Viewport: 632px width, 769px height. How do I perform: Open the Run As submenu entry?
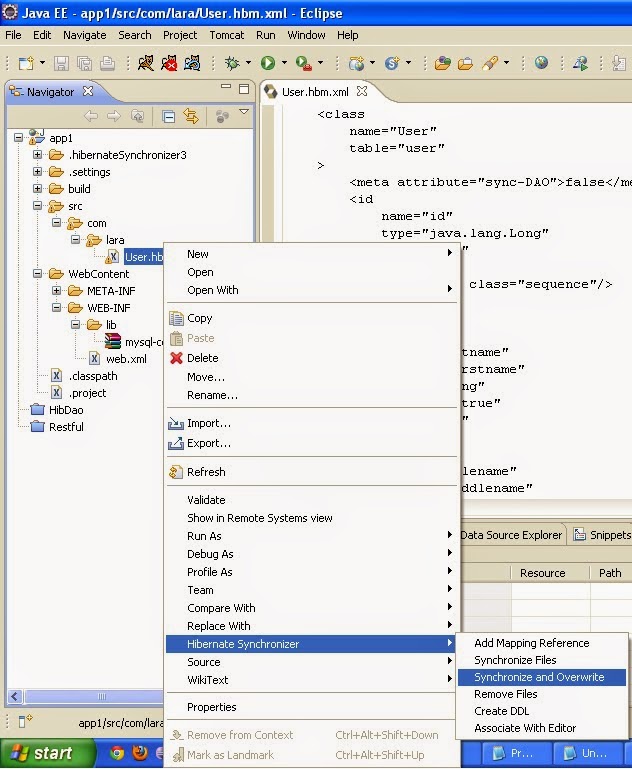tap(311, 536)
